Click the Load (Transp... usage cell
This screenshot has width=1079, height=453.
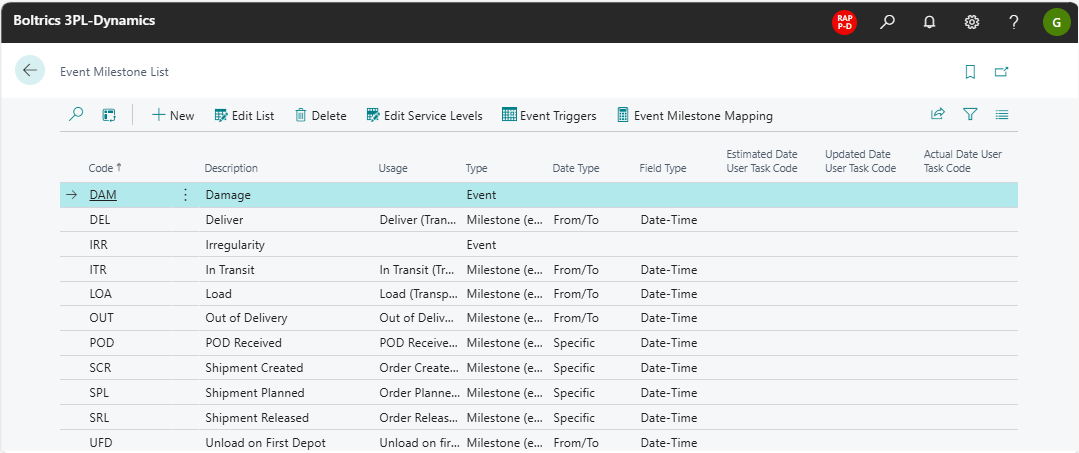click(418, 293)
